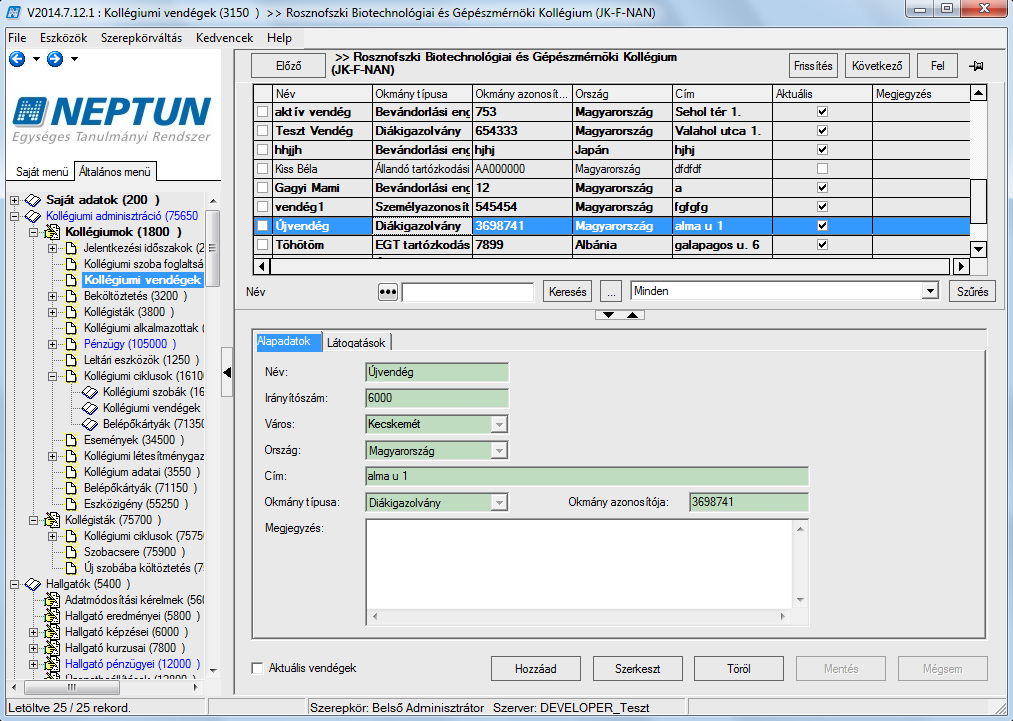Click the Neptun app icon in title bar

click(14, 12)
